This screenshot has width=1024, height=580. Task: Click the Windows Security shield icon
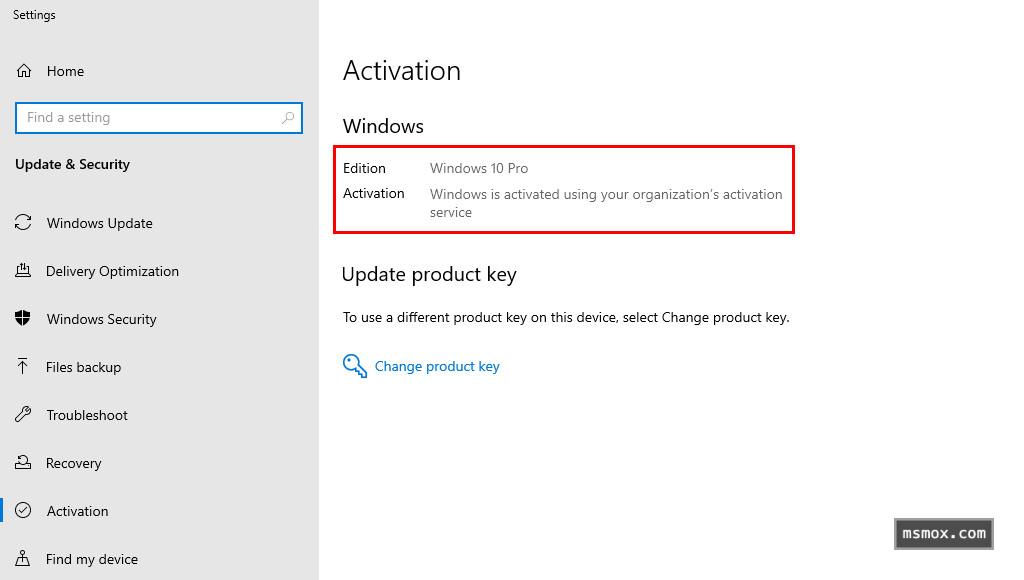pyautogui.click(x=23, y=319)
